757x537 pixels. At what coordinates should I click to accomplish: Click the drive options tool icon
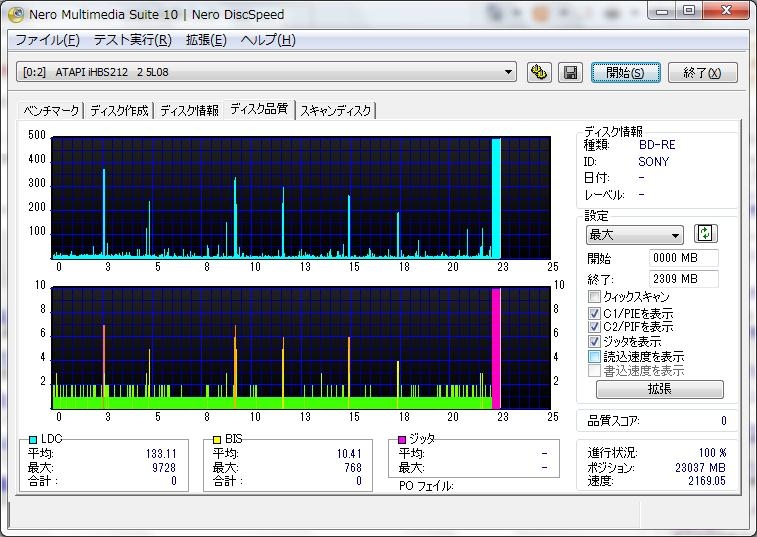(539, 72)
